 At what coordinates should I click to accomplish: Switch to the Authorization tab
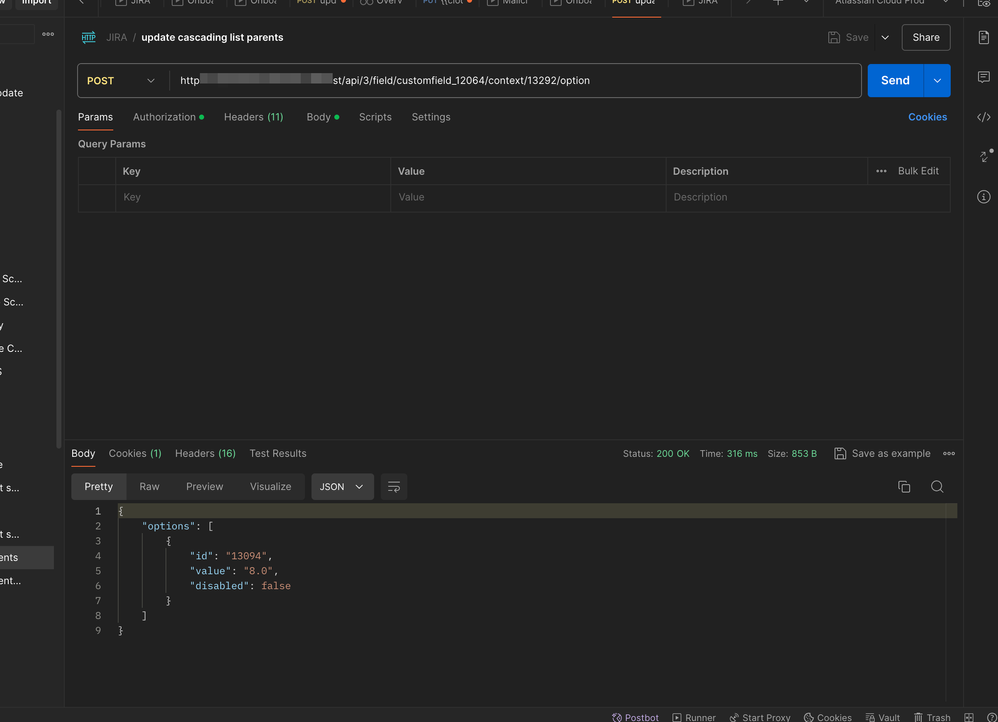click(x=168, y=117)
